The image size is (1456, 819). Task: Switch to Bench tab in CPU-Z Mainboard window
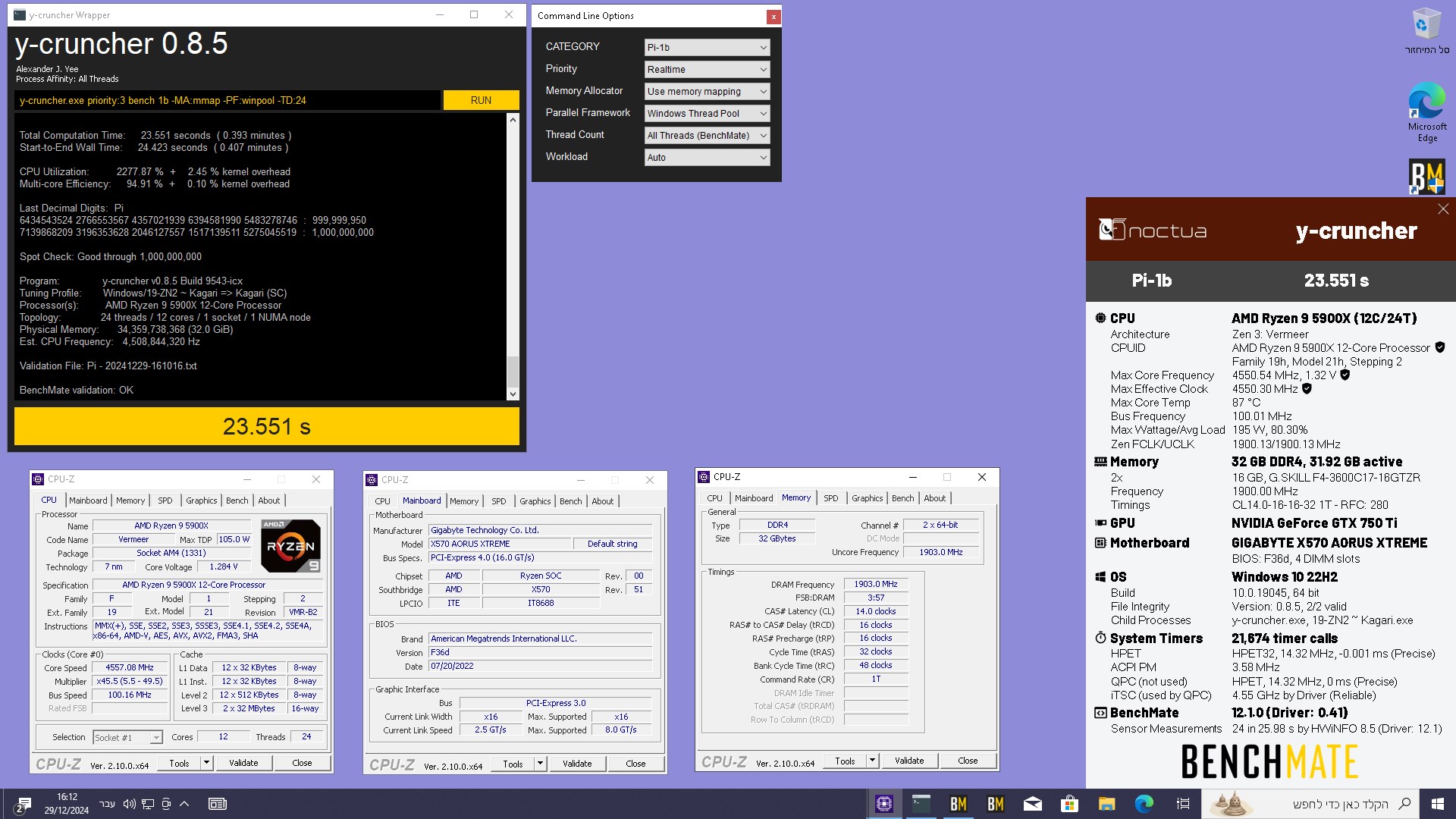point(571,501)
